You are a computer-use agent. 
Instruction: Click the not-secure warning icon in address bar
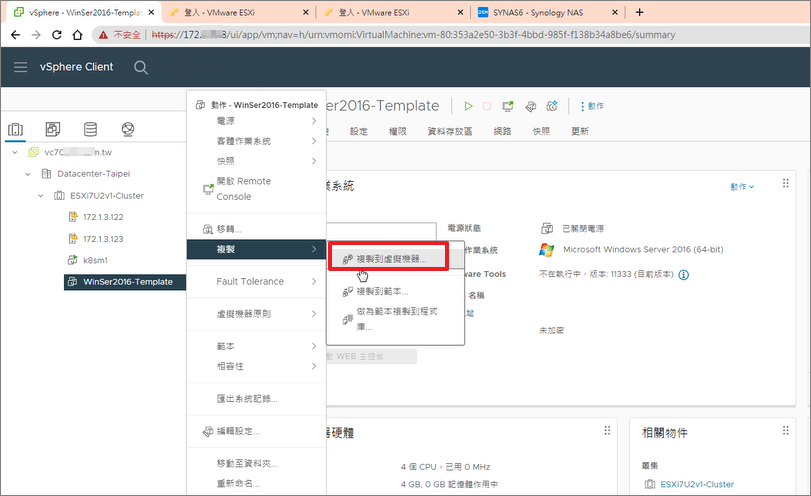tap(103, 35)
